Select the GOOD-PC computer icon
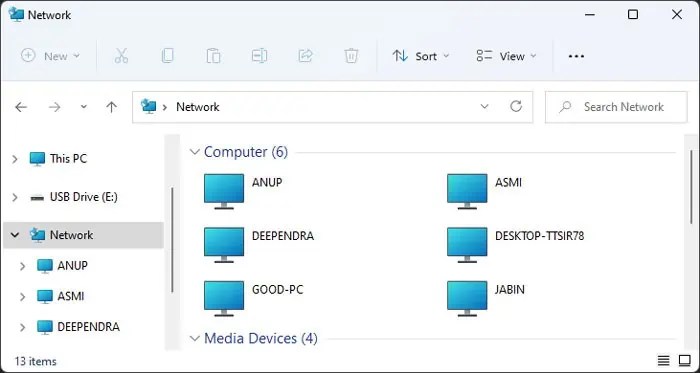 pos(224,298)
